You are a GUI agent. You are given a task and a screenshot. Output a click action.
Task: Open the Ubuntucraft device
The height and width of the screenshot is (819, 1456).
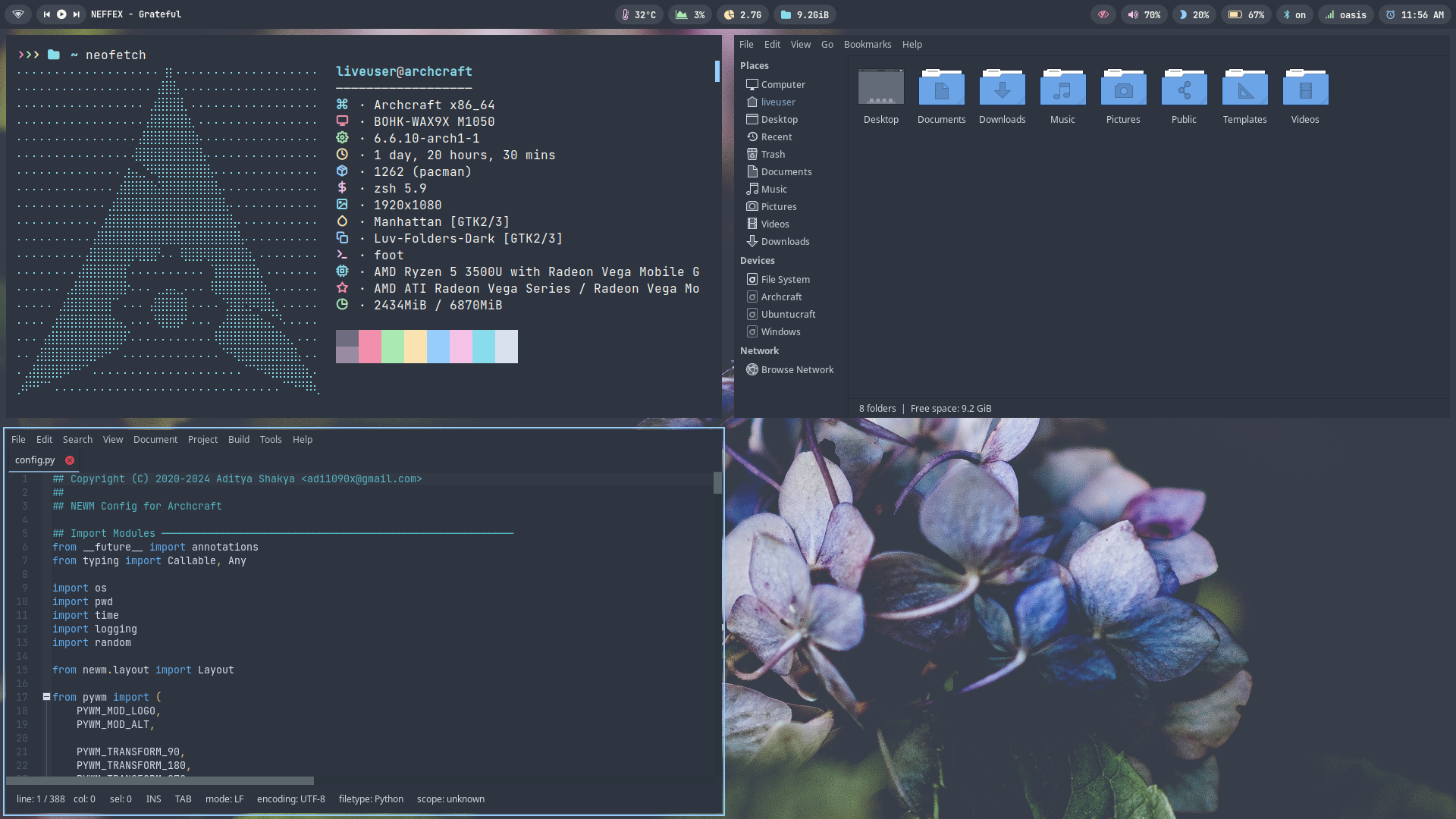tap(788, 315)
